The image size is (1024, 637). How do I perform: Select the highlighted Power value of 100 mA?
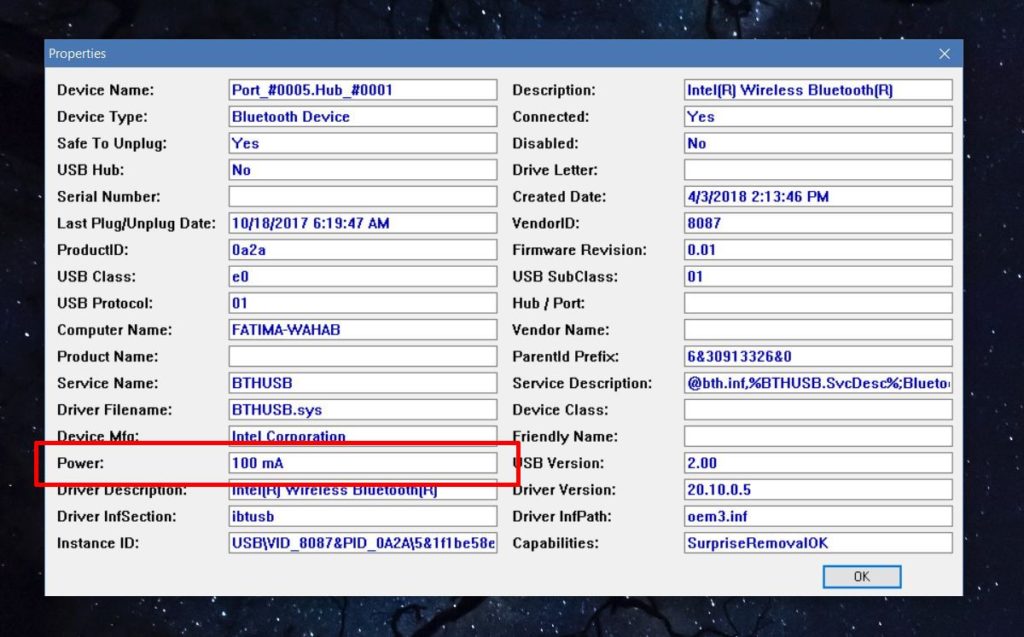pos(360,462)
